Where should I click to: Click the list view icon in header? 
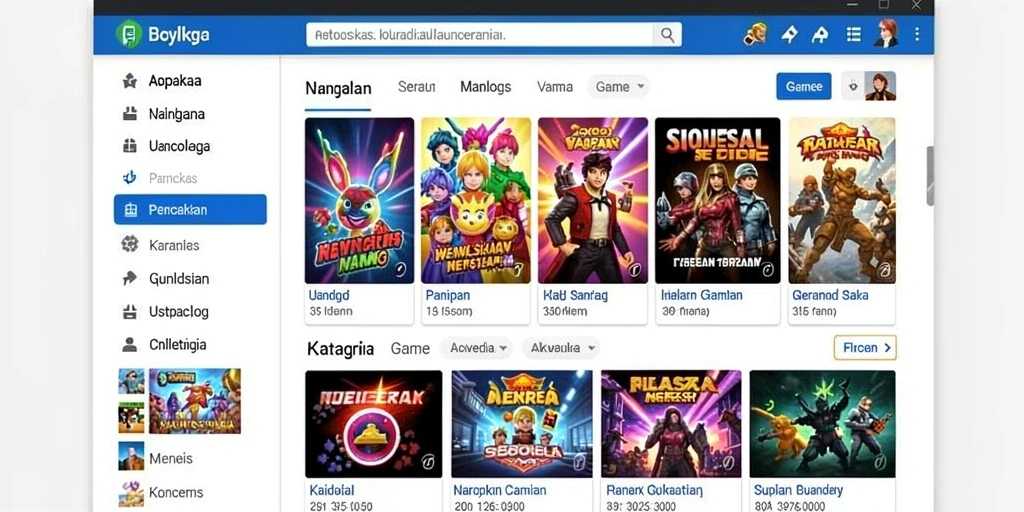pos(853,35)
